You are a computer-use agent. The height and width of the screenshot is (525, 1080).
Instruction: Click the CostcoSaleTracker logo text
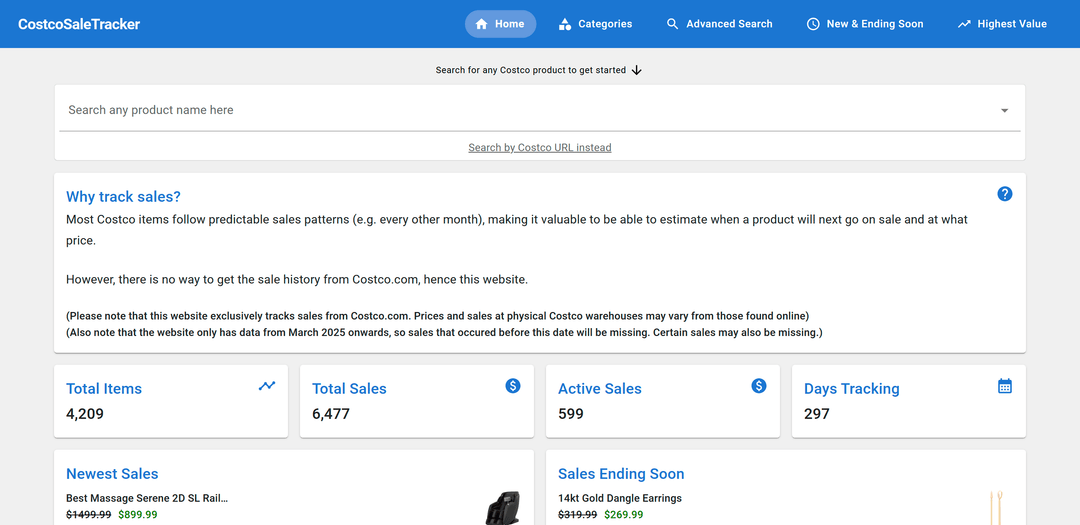pyautogui.click(x=79, y=24)
